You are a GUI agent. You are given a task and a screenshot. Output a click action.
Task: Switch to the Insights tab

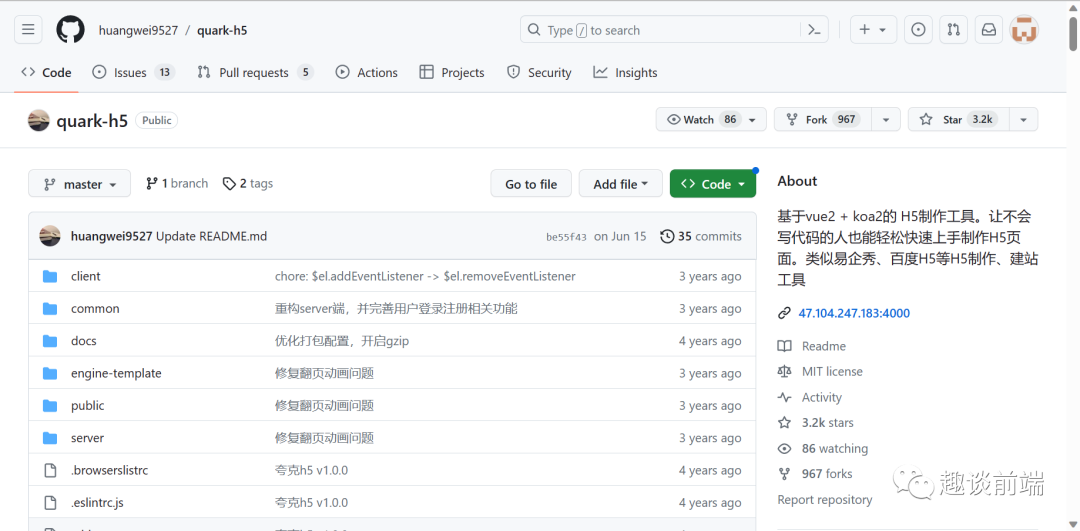pos(625,73)
